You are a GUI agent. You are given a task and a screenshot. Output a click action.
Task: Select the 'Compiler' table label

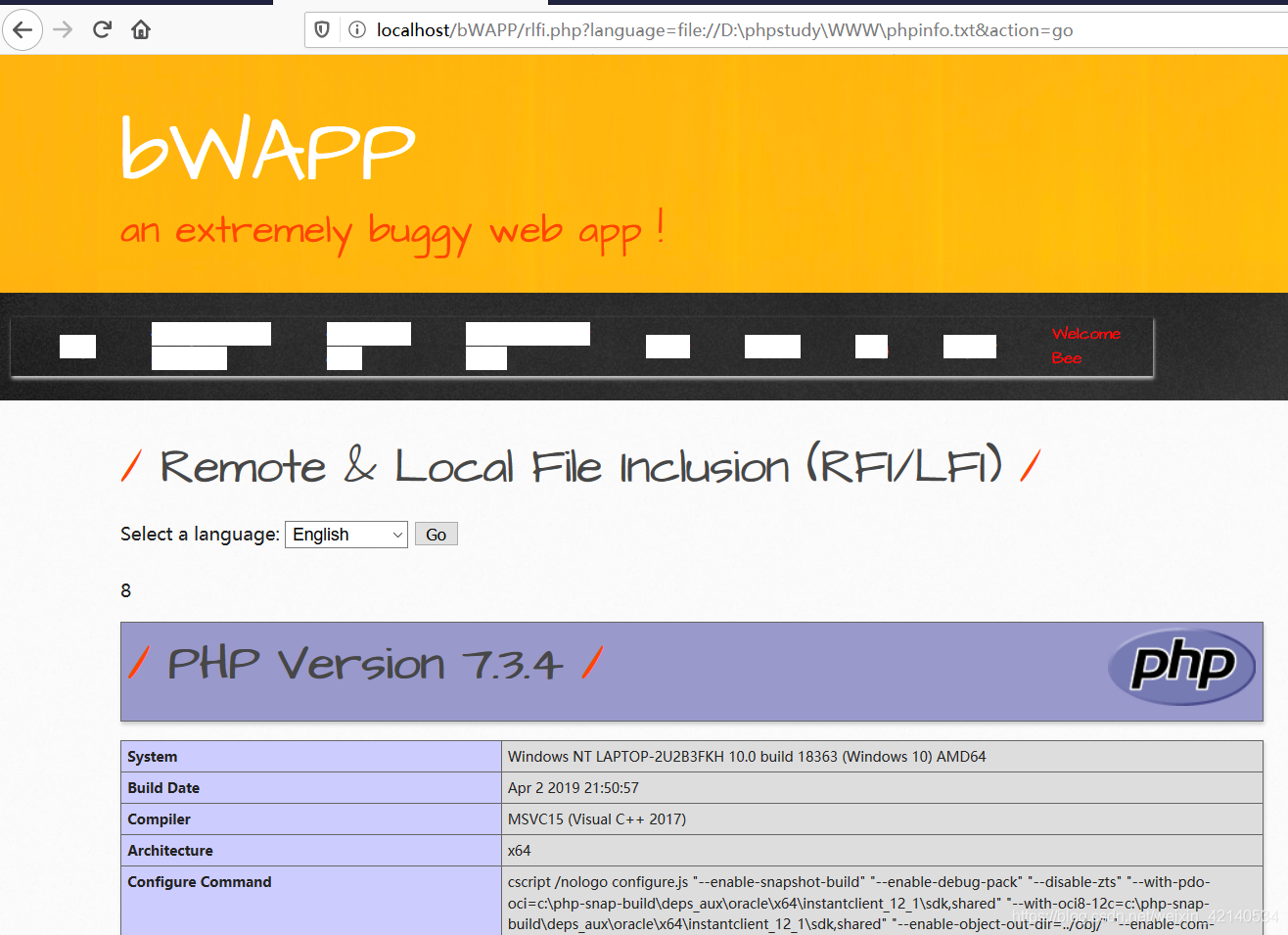coord(159,819)
